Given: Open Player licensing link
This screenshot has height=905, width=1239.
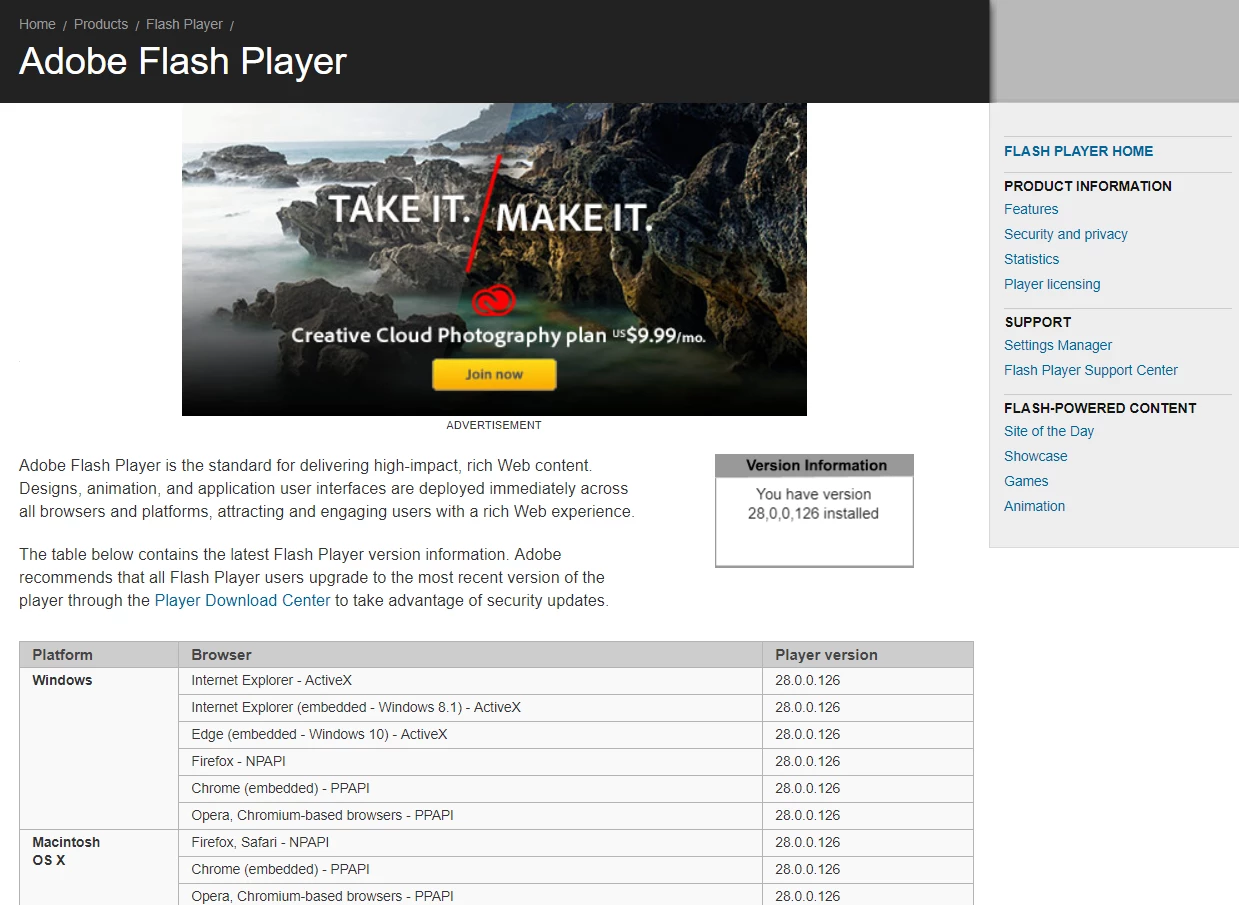Looking at the screenshot, I should coord(1052,284).
